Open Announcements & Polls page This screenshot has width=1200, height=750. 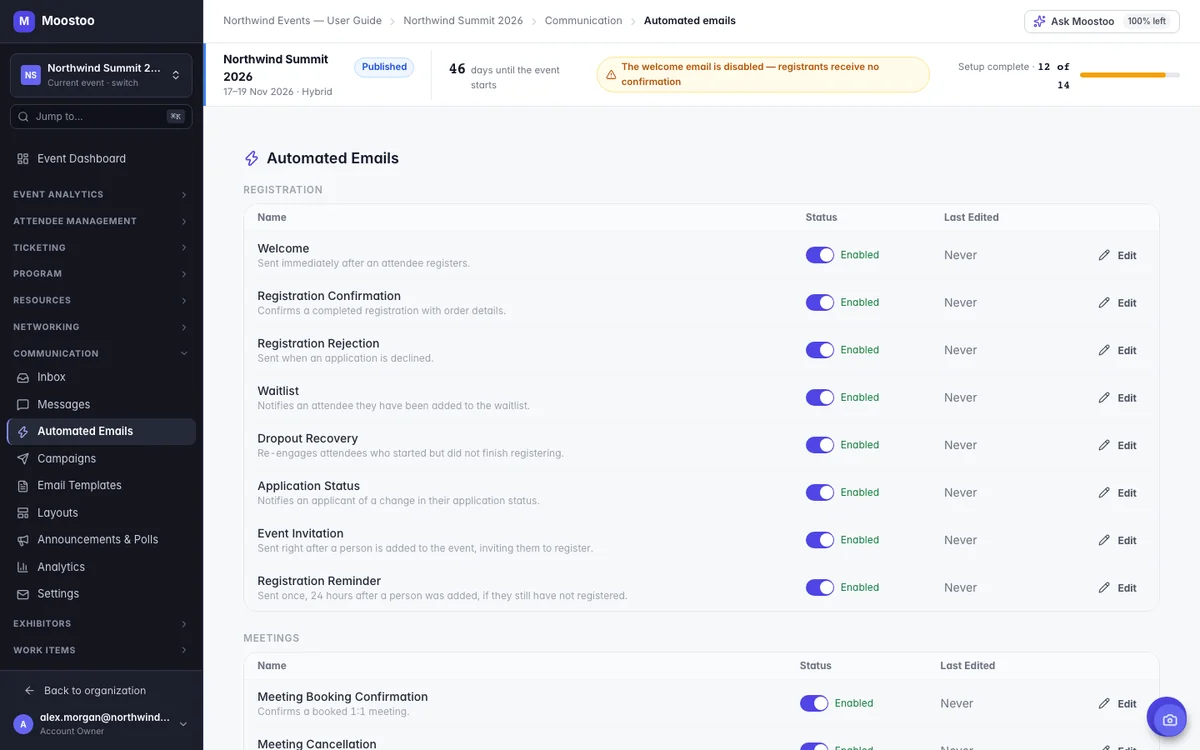pos(101,540)
